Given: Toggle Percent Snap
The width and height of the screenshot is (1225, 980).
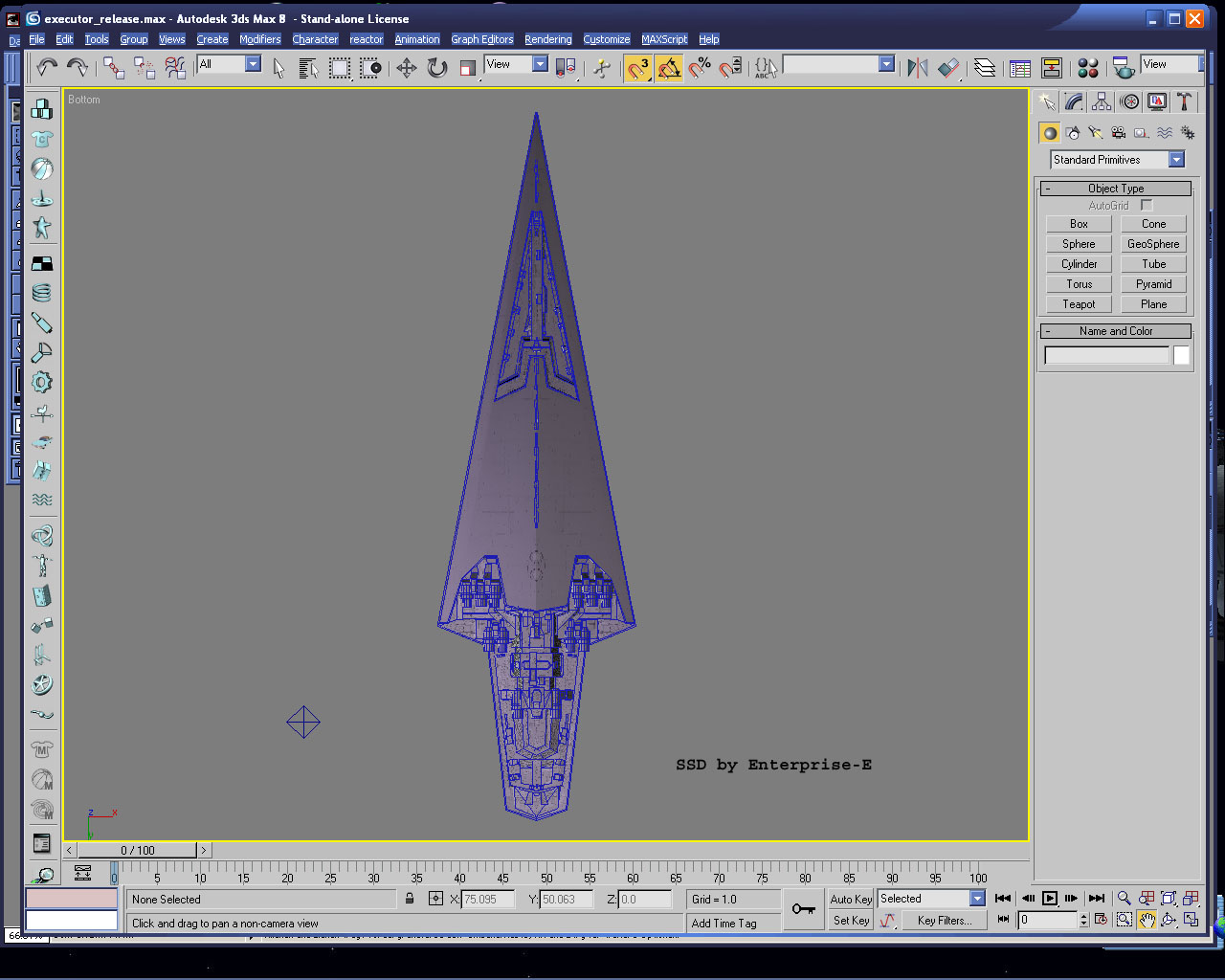Looking at the screenshot, I should tap(700, 67).
